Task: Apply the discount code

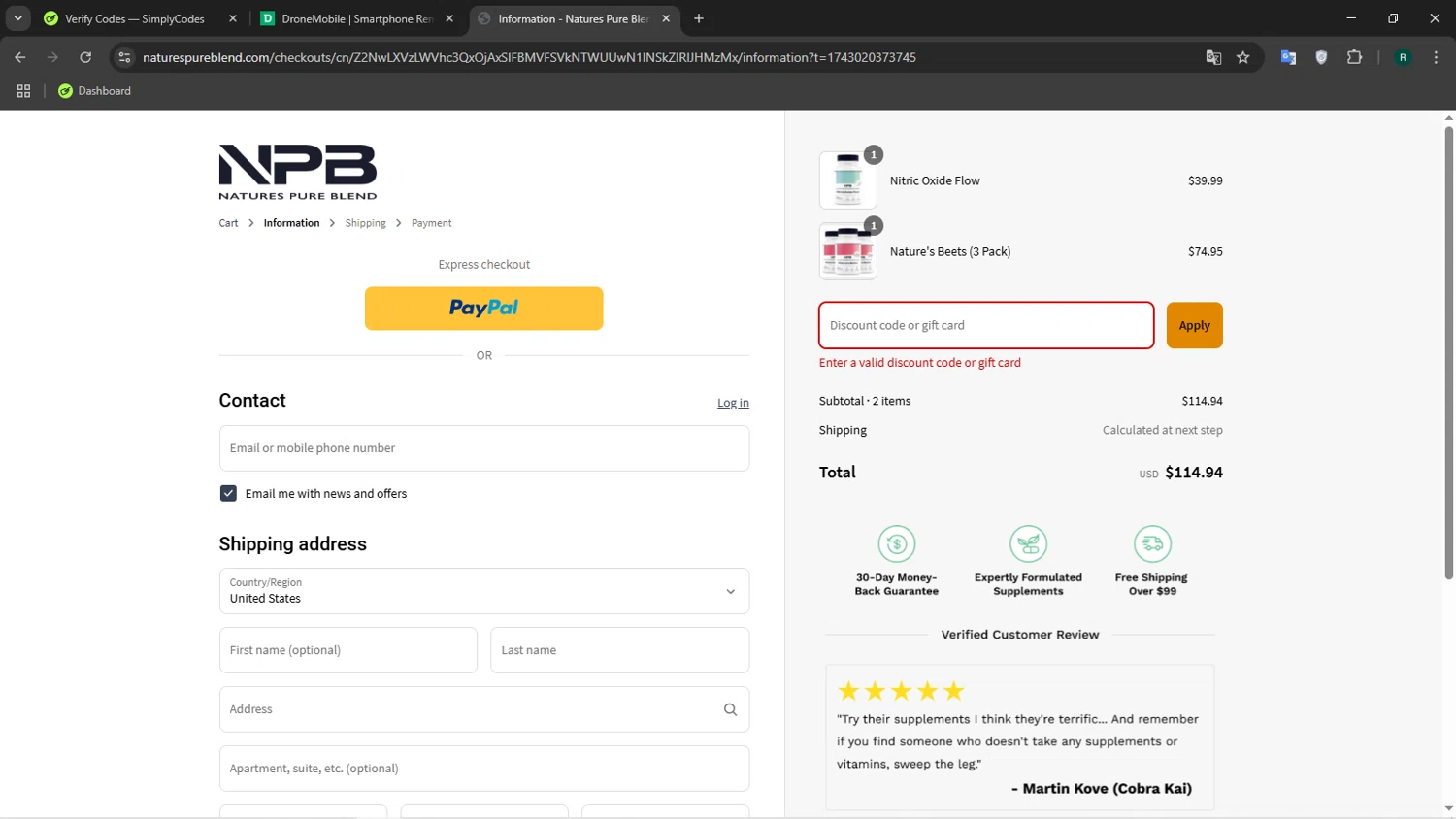Action: click(1194, 325)
